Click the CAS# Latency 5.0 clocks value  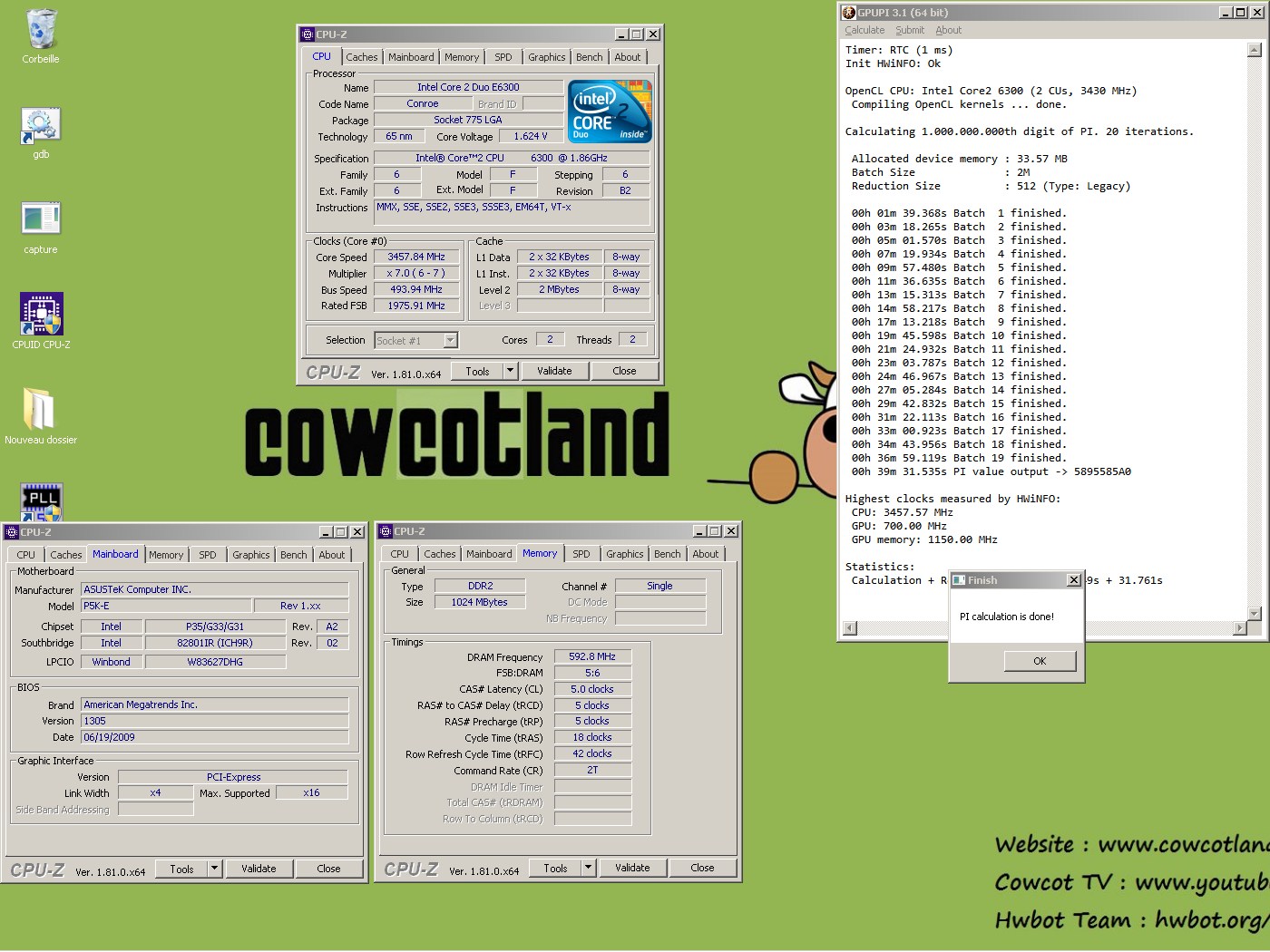592,690
